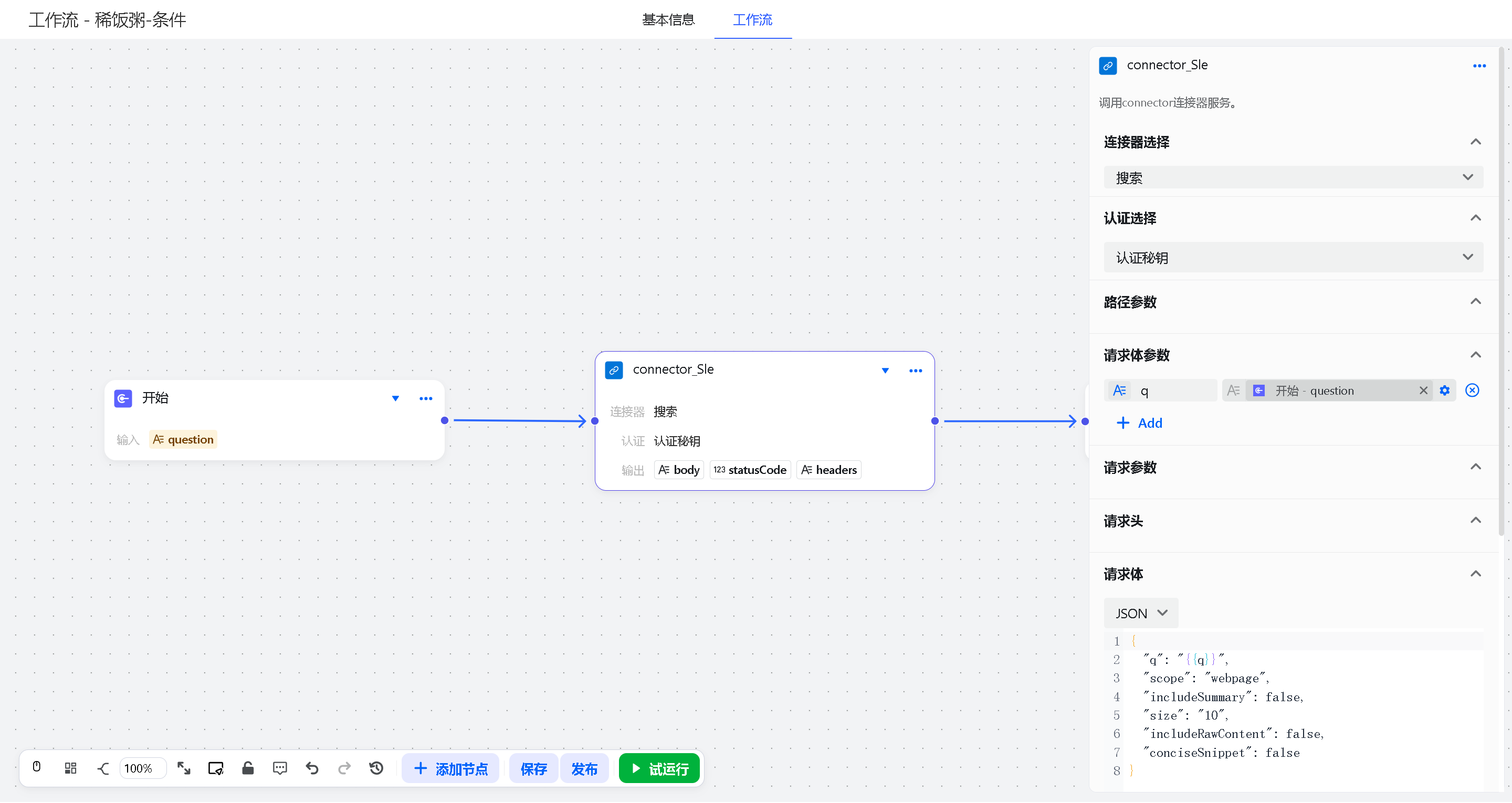The height and width of the screenshot is (803, 1512).
Task: Select the 工作流 tab
Action: point(752,20)
